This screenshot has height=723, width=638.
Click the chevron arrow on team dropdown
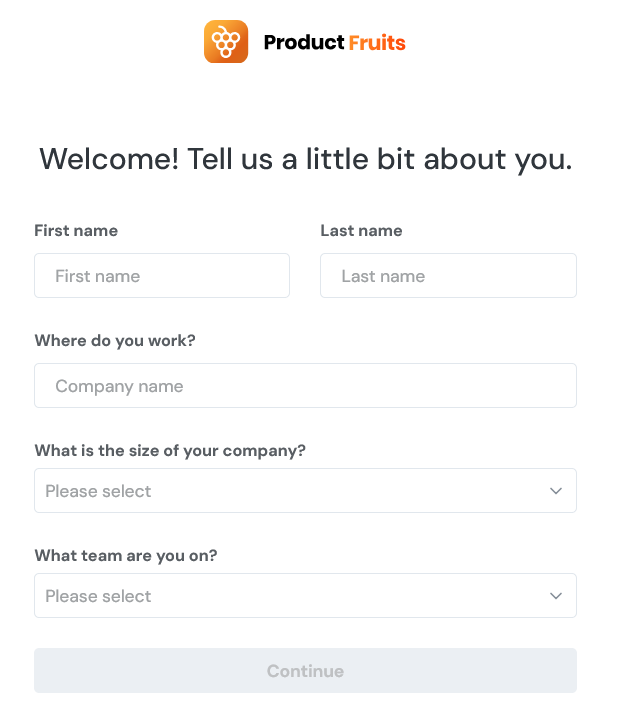click(556, 596)
